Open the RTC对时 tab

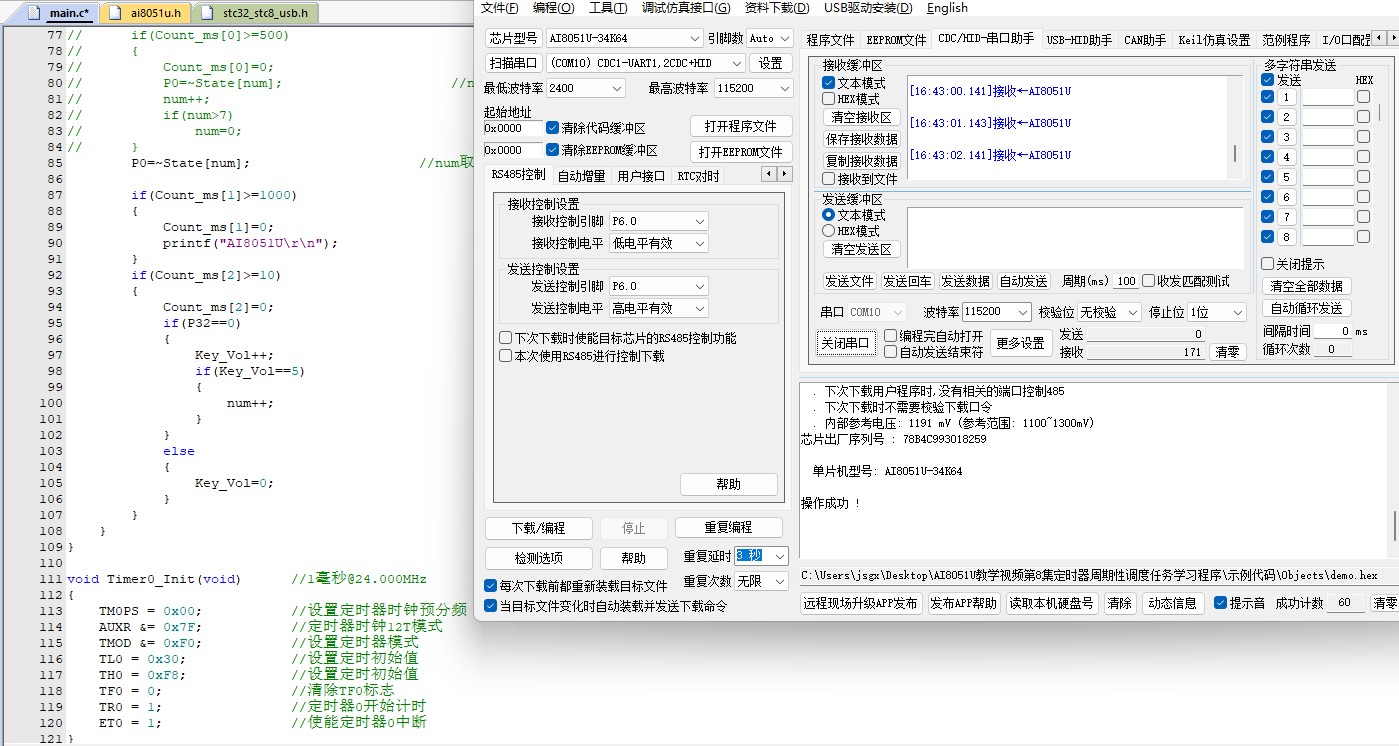coord(698,176)
